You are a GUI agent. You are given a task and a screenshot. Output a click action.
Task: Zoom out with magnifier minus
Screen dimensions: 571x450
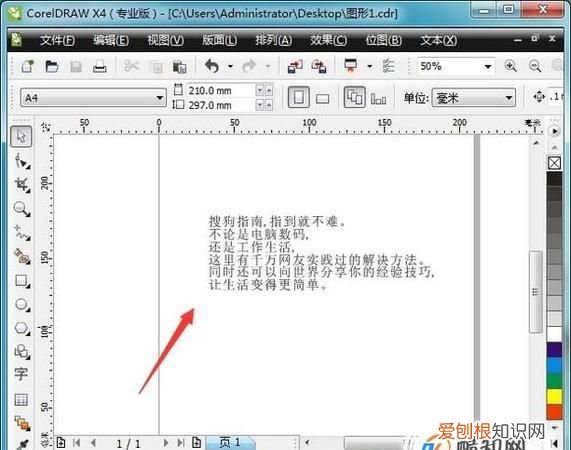(x=535, y=66)
